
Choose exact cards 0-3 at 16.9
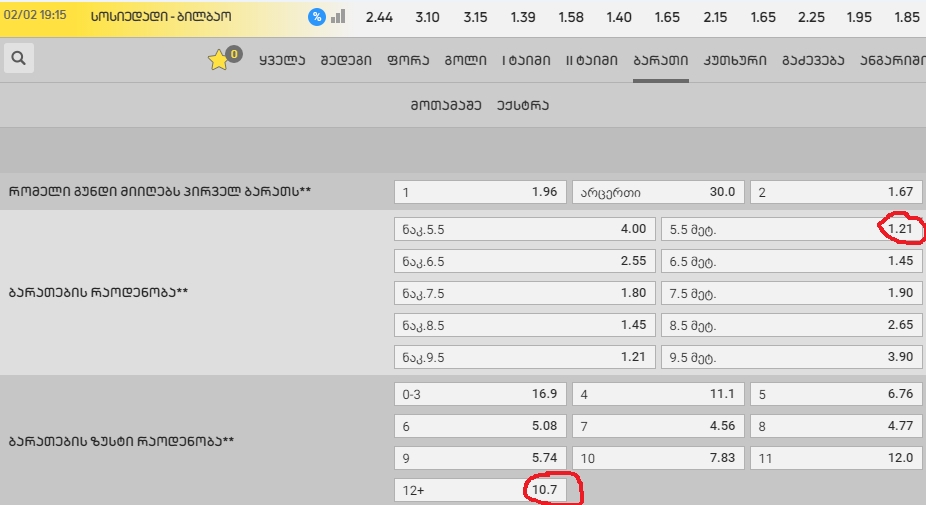coord(480,394)
